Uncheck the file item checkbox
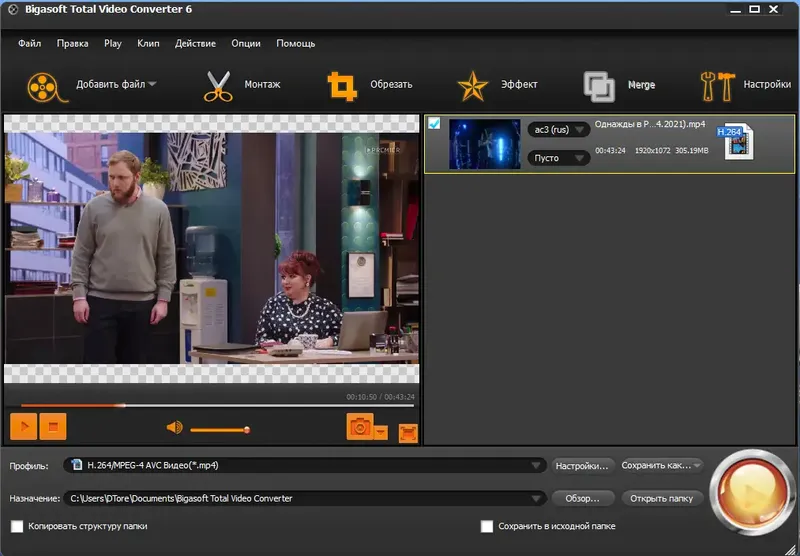This screenshot has width=800, height=556. [x=434, y=123]
